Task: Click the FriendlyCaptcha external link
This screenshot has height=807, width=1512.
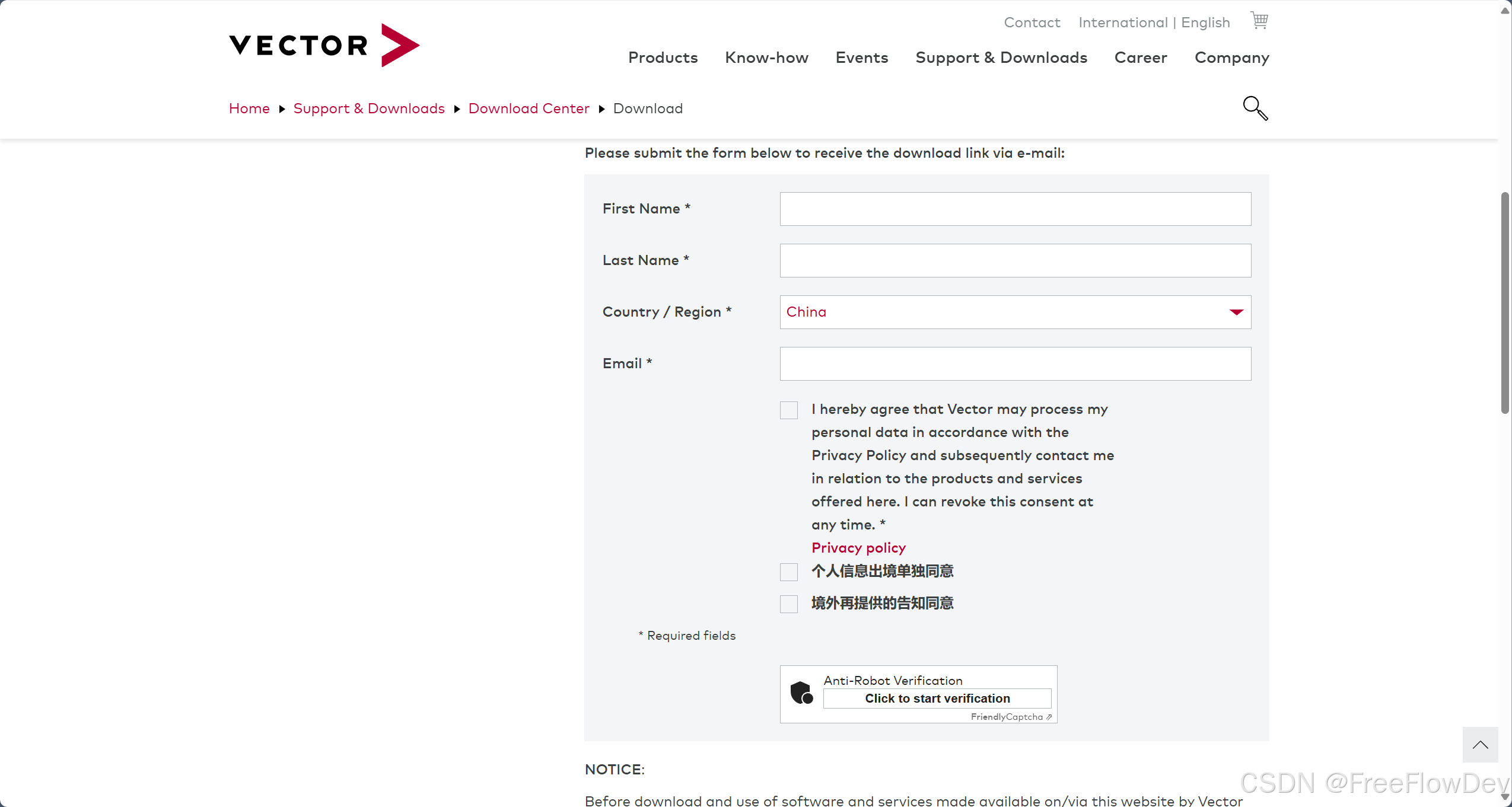Action: (1010, 717)
